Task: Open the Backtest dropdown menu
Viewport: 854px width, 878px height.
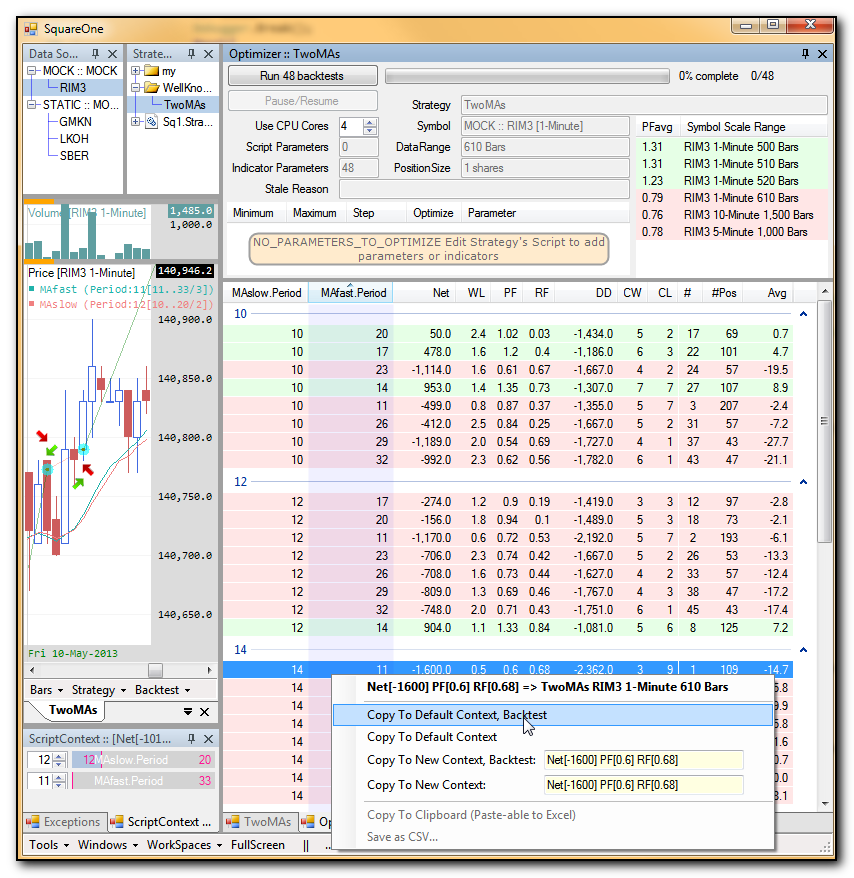Action: pyautogui.click(x=162, y=690)
